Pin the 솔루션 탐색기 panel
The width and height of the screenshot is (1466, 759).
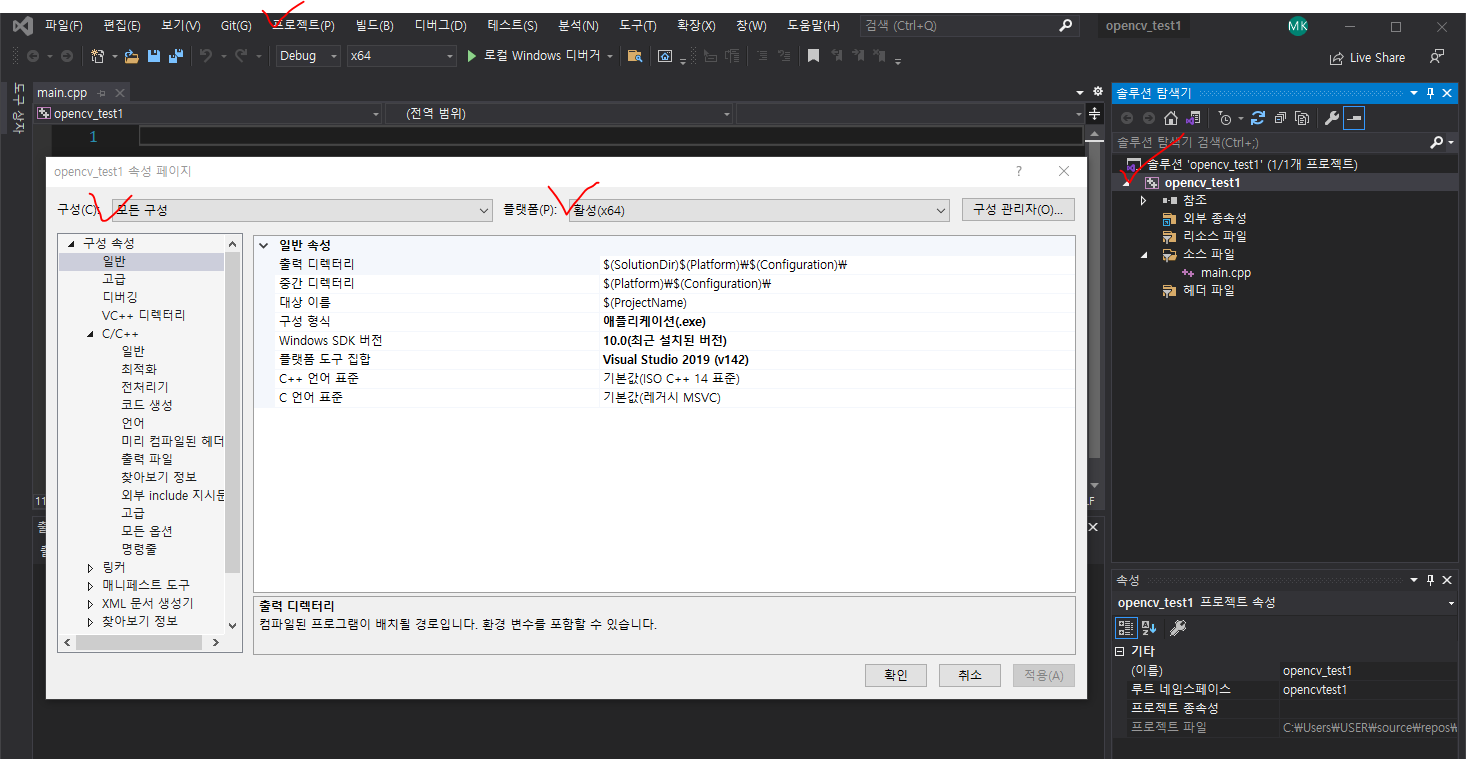tap(1430, 93)
